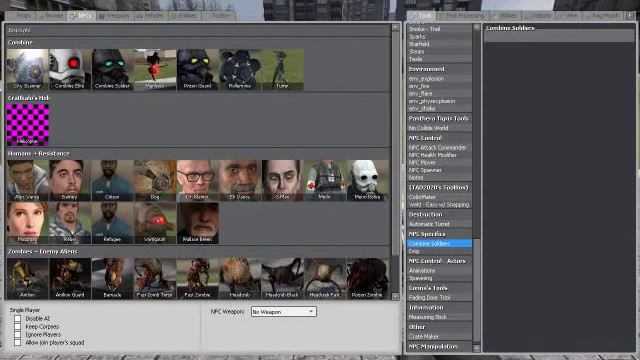This screenshot has height=360, width=640.
Task: Collapse the NPC Control category header
Action: tap(439, 138)
